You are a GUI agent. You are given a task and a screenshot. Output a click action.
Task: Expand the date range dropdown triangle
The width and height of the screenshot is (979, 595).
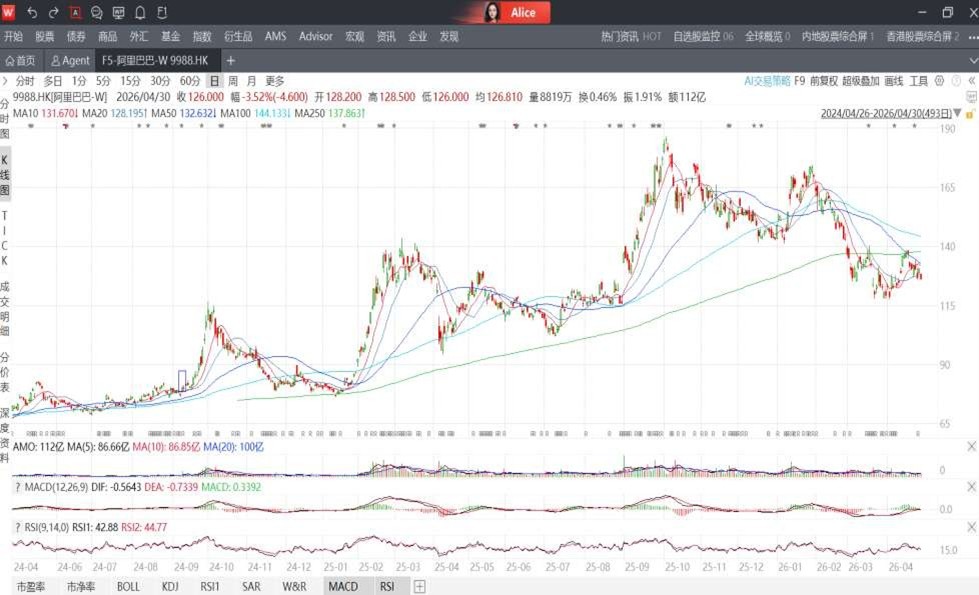[x=957, y=114]
